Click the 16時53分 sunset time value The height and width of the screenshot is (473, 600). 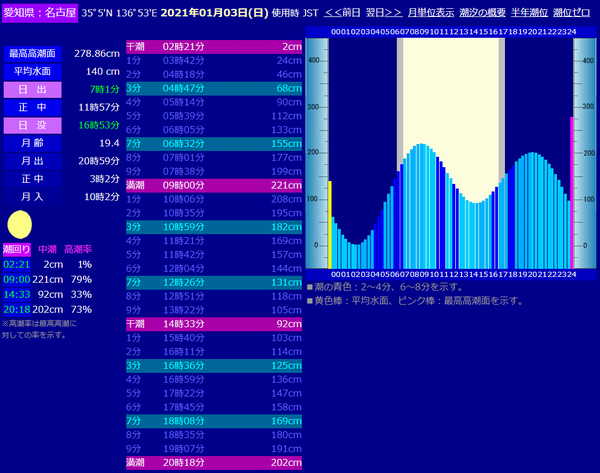[x=99, y=125]
